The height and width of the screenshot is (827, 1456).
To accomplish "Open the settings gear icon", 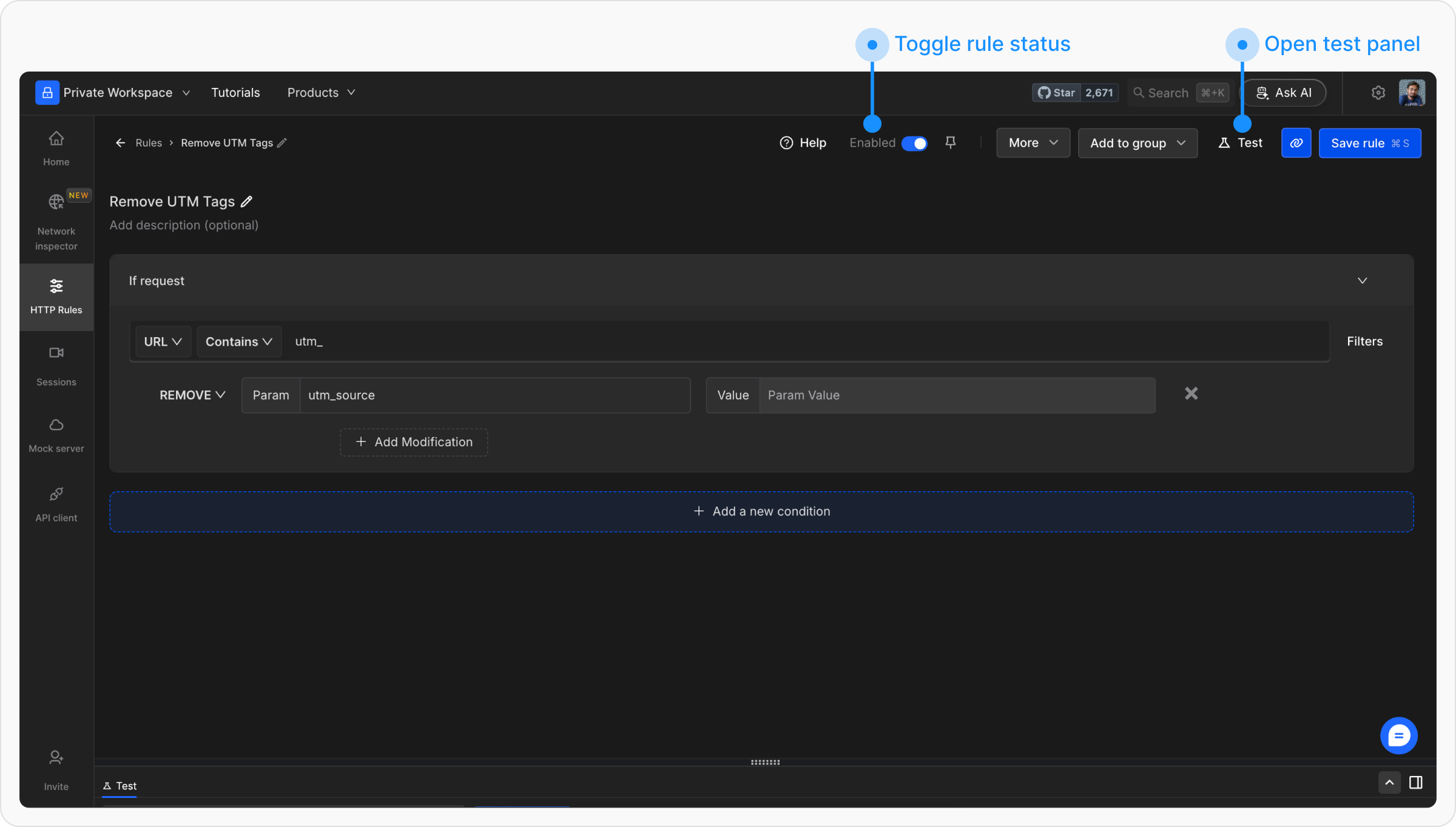I will (x=1378, y=93).
